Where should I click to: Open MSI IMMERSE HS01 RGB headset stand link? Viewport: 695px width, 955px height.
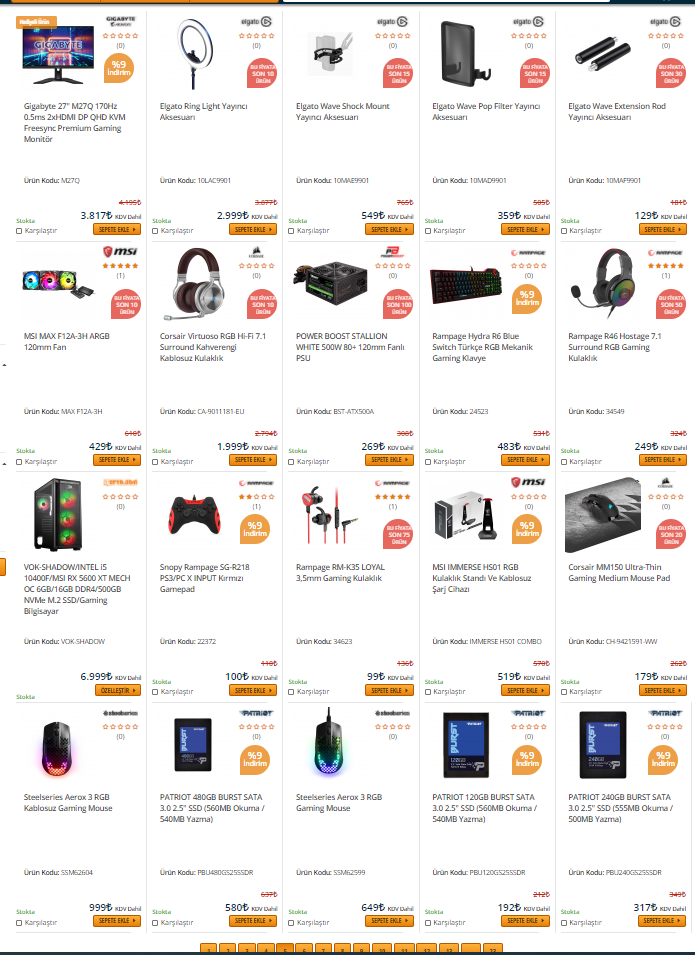(482, 578)
